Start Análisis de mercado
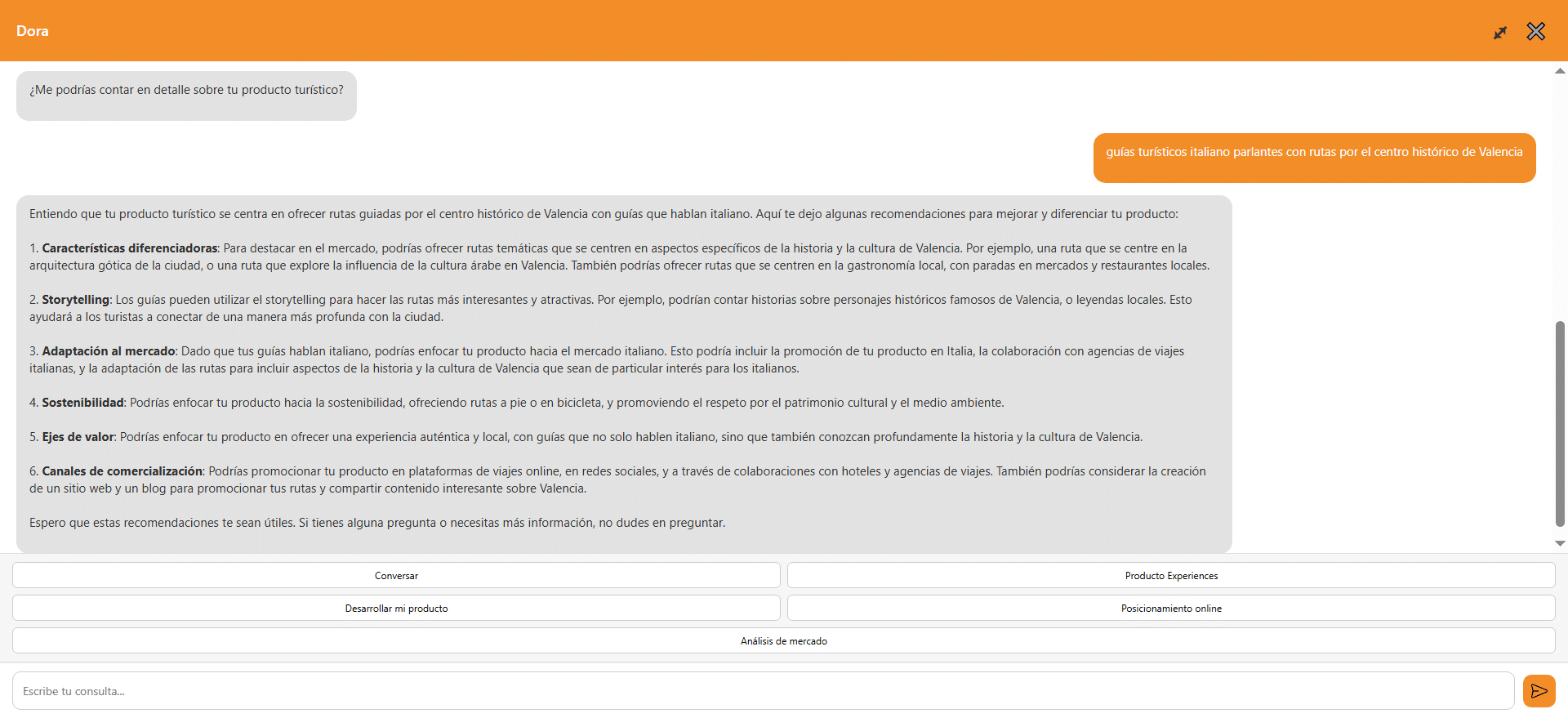Viewport: 1568px width, 718px height. (x=783, y=641)
